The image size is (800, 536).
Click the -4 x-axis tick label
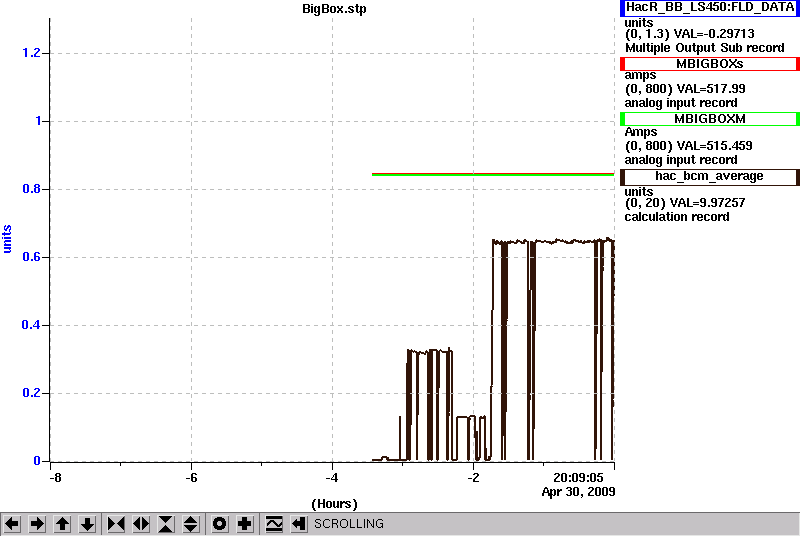point(332,478)
